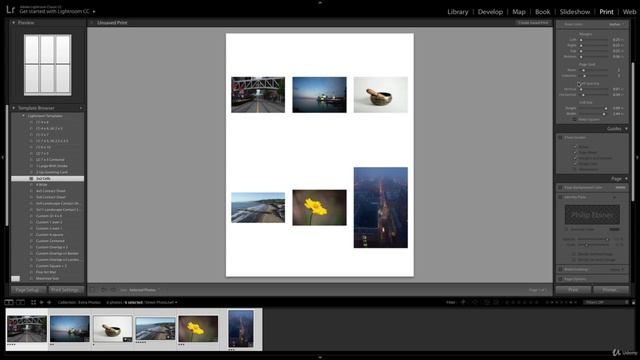Collapse the Page panel
Image resolution: width=640 pixels, height=360 pixels.
click(626, 179)
